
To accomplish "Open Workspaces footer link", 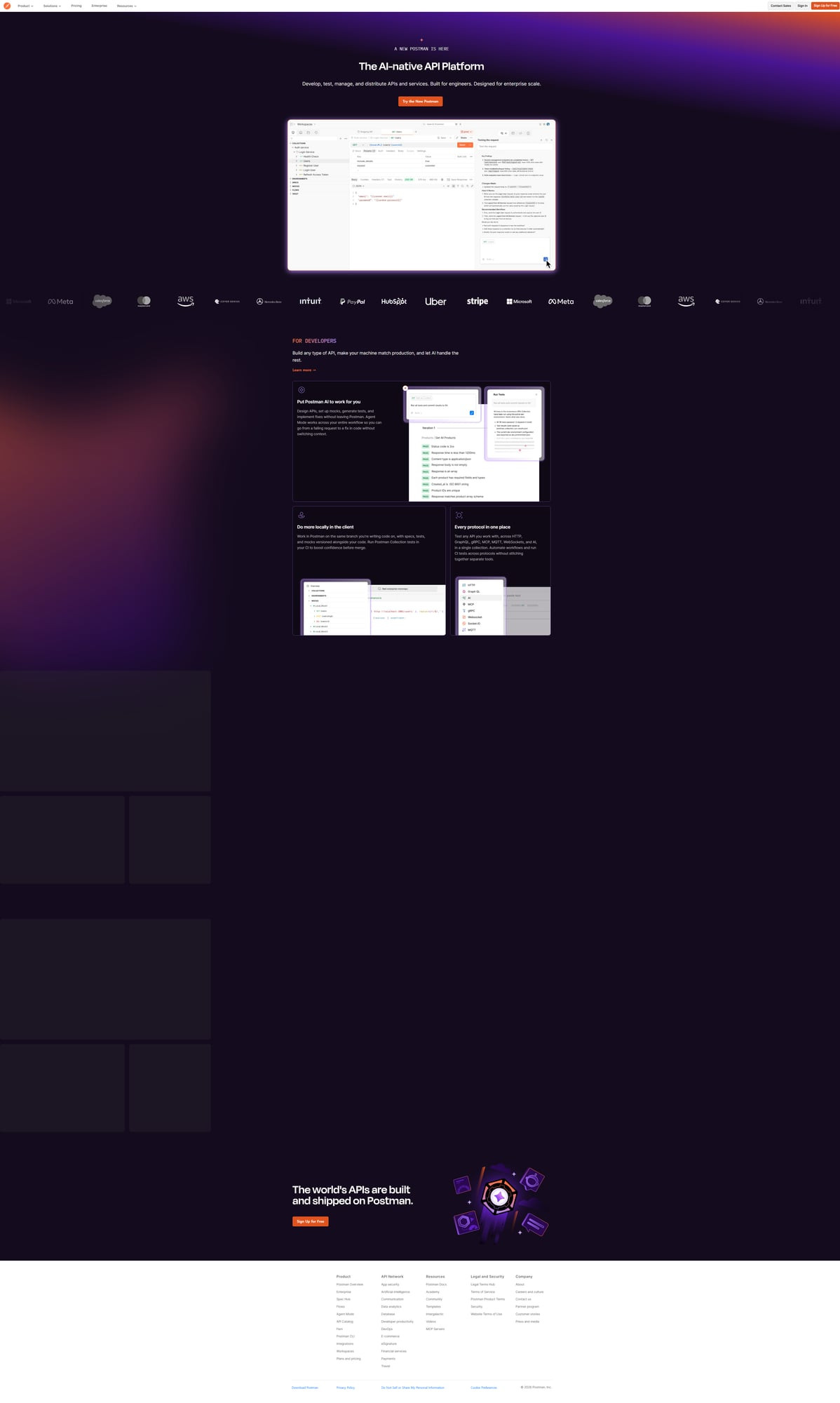I will pyautogui.click(x=345, y=1351).
